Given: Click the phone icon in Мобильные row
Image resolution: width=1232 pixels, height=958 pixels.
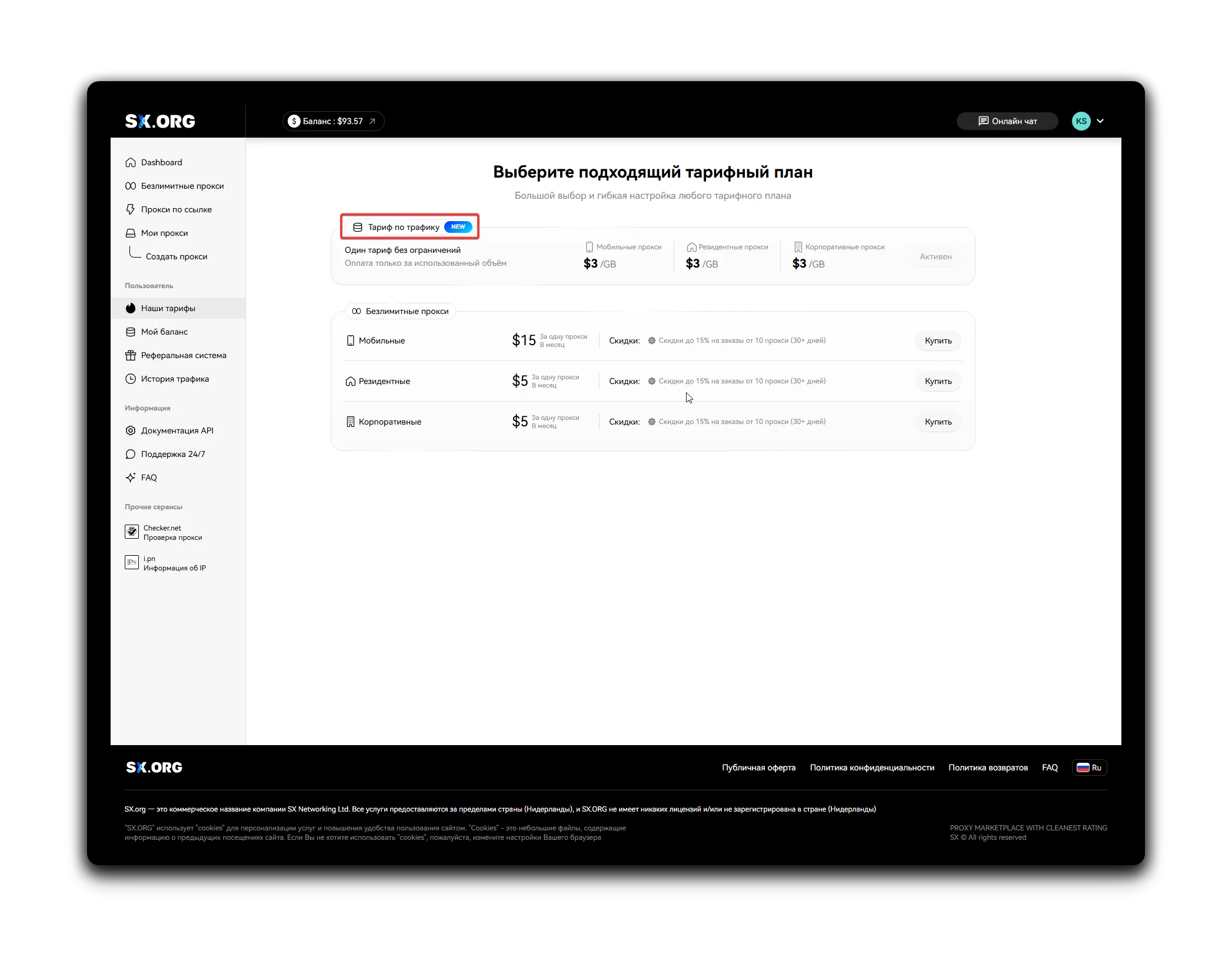Looking at the screenshot, I should coord(350,341).
